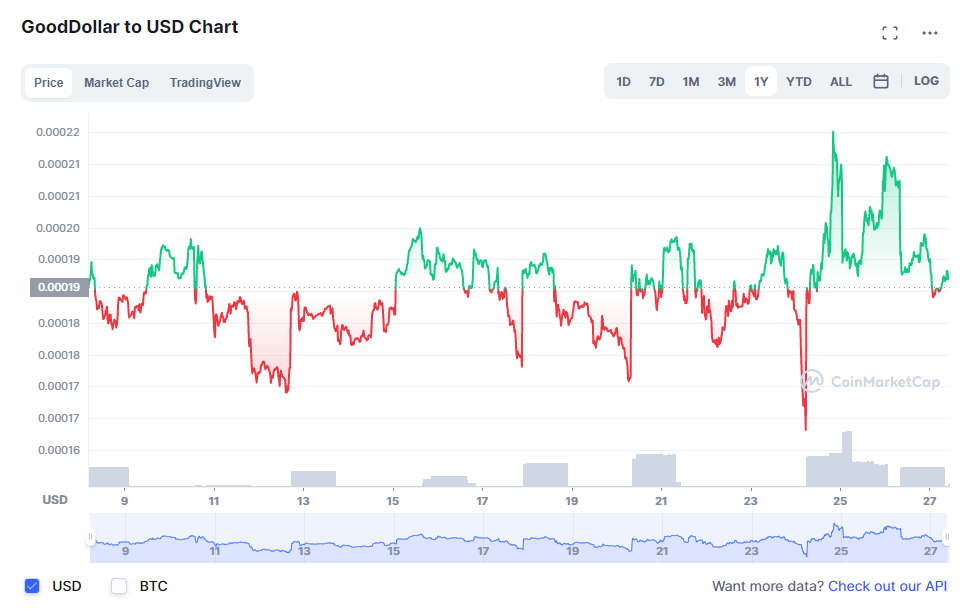Open the calendar date range picker
Viewport: 973px width, 611px height.
881,81
